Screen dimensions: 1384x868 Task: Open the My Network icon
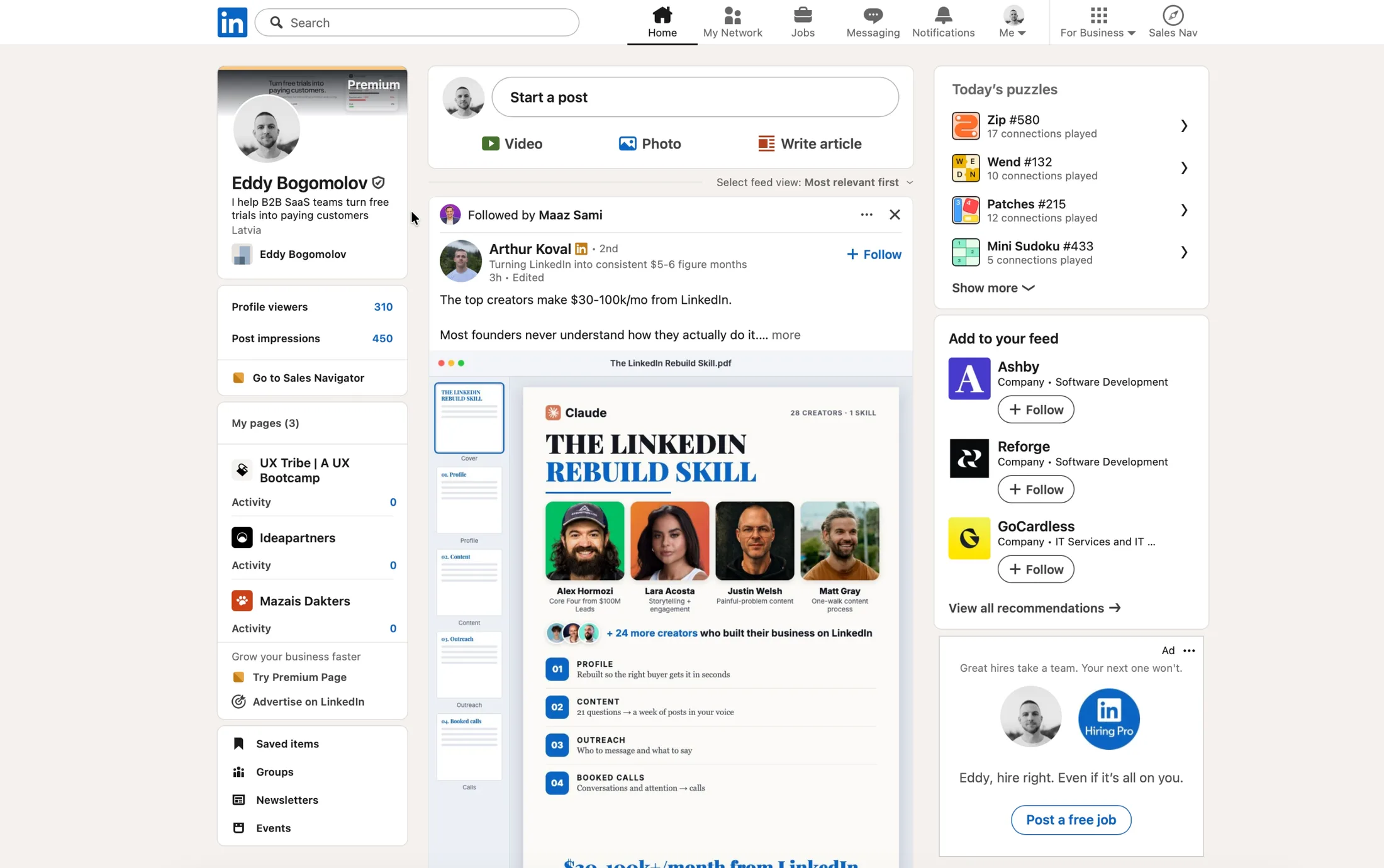(x=732, y=14)
